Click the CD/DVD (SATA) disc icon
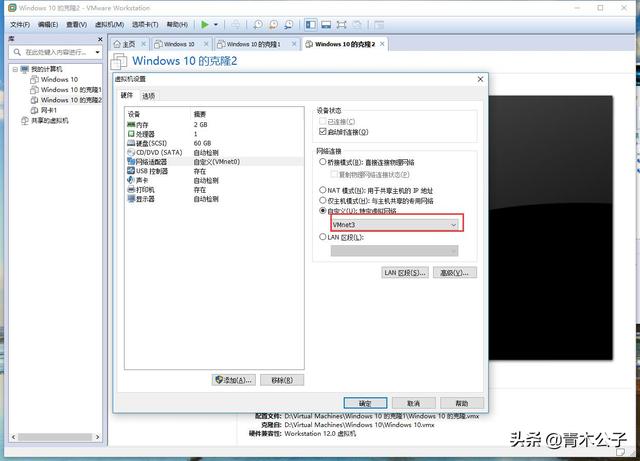Viewport: 640px width, 461px height. (131, 152)
